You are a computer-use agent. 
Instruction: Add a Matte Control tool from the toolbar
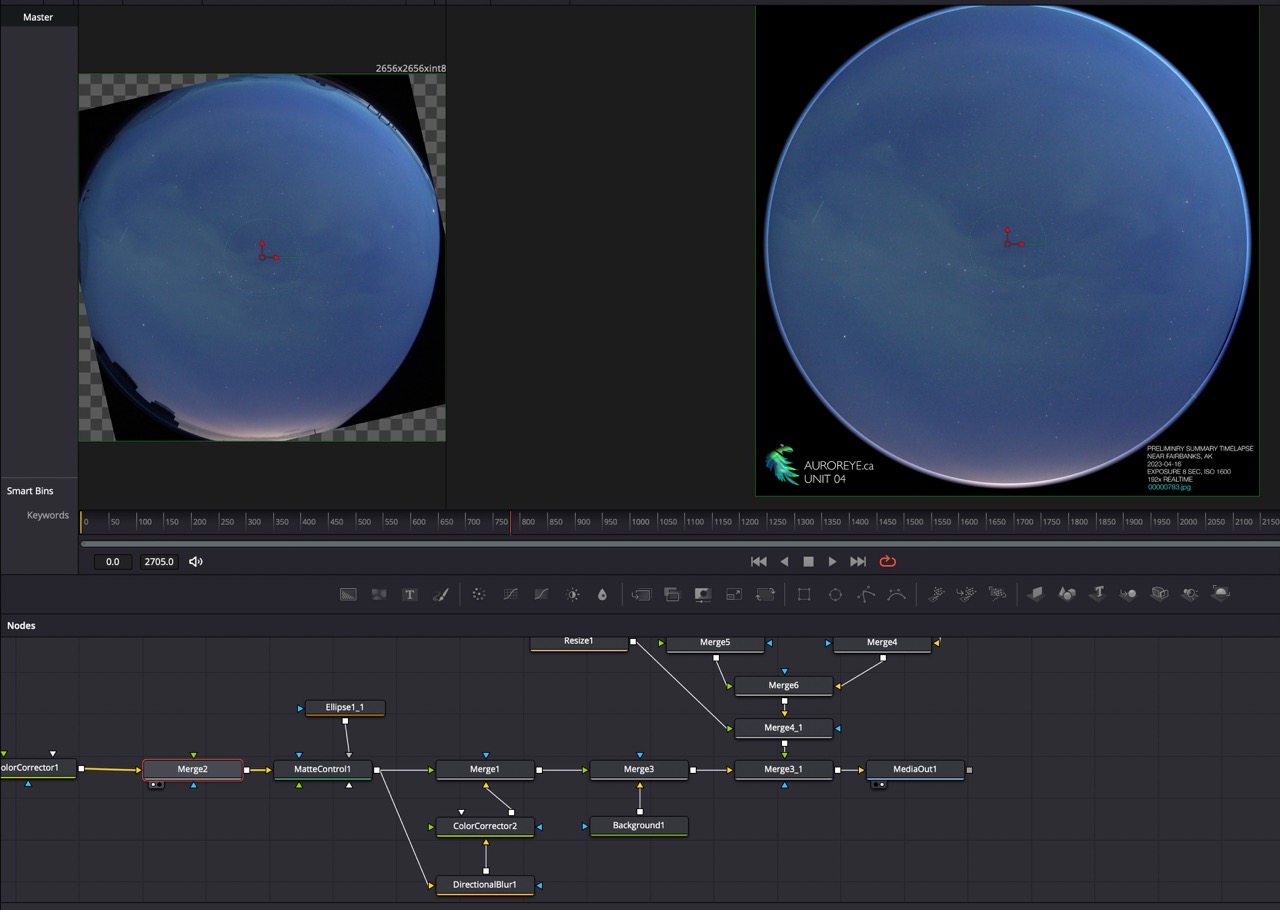pyautogui.click(x=703, y=594)
